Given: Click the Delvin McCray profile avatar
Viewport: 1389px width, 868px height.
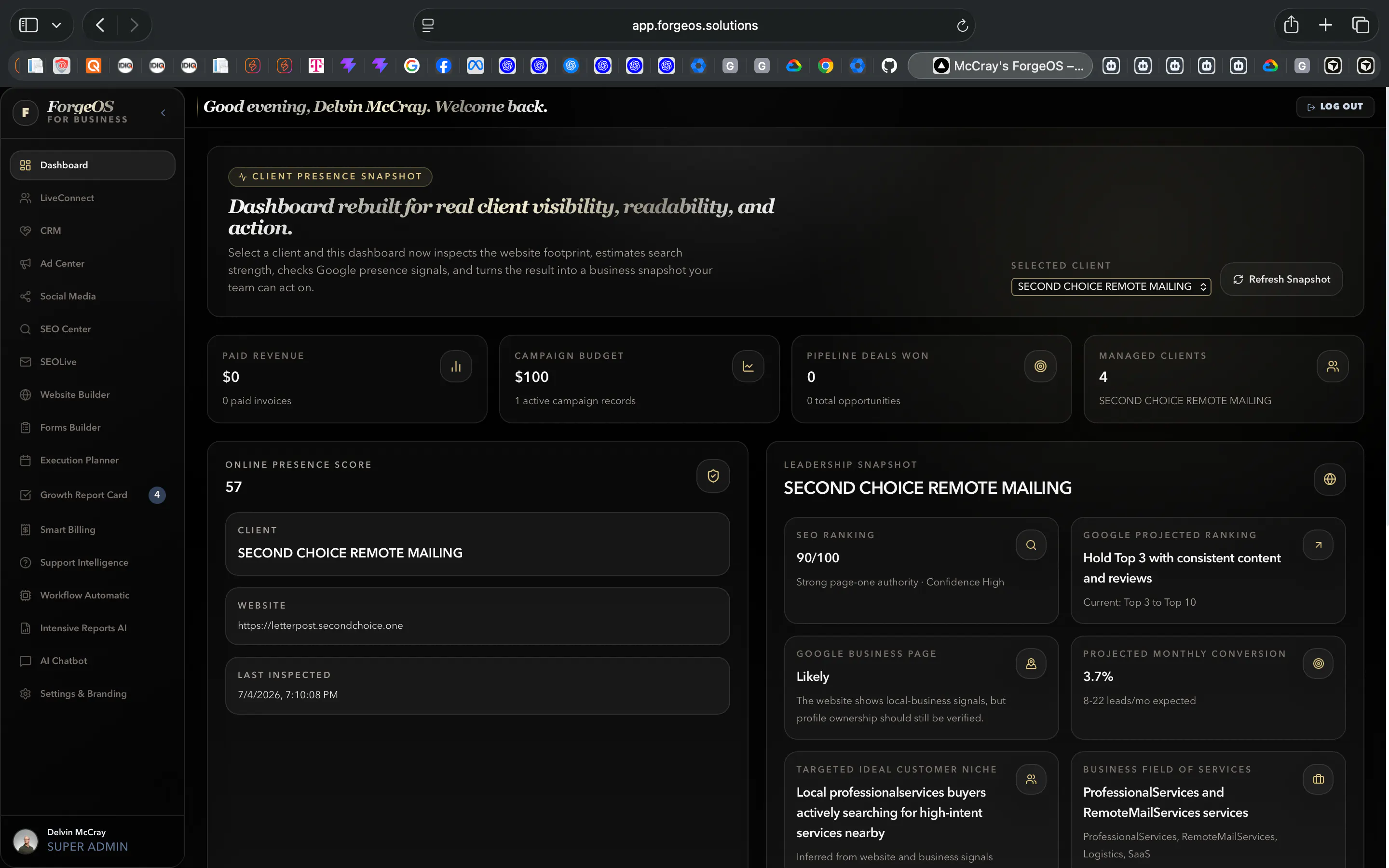Looking at the screenshot, I should pyautogui.click(x=25, y=841).
